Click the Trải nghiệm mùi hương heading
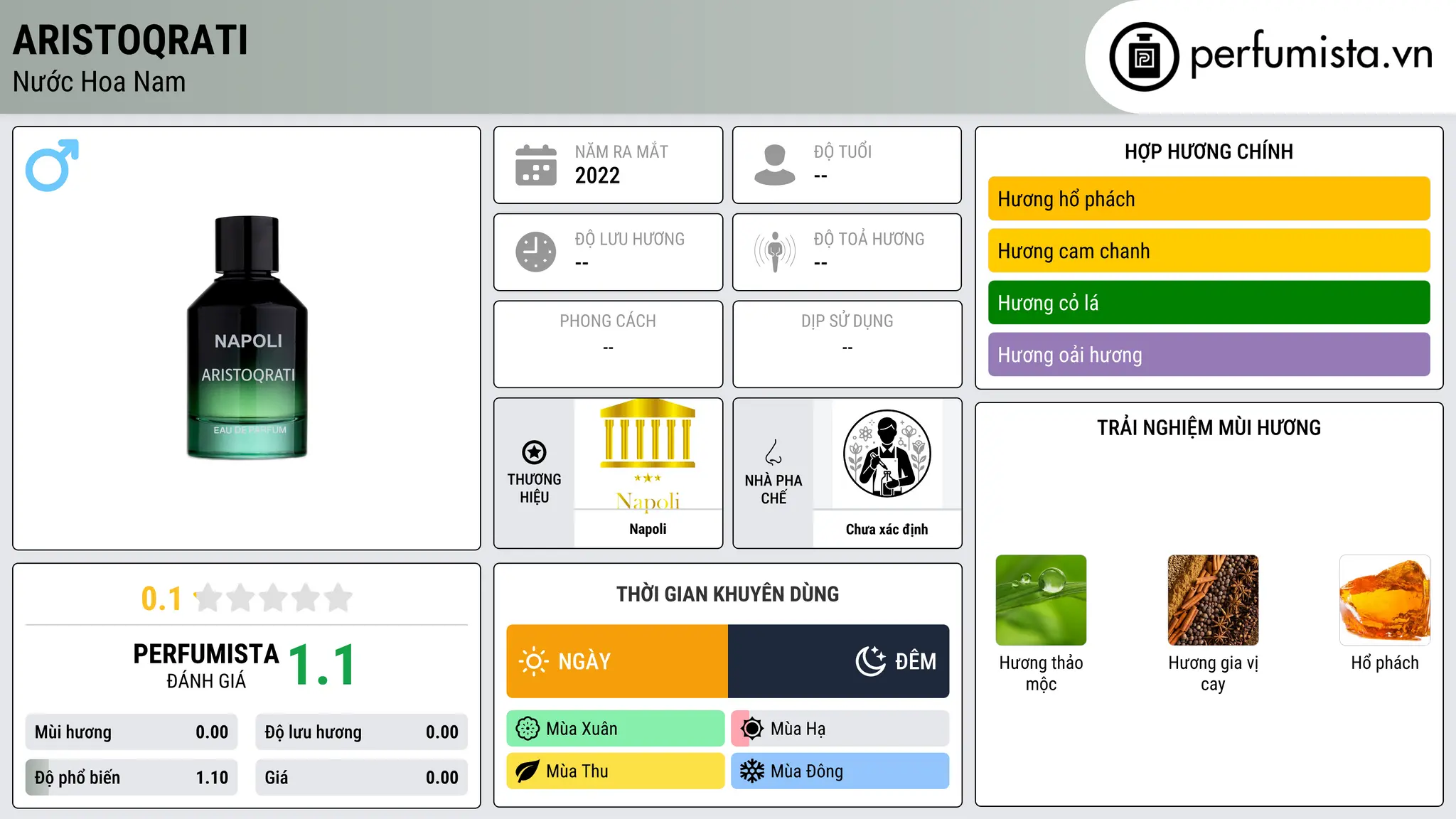Screen dimensions: 1456x819 click(1209, 427)
